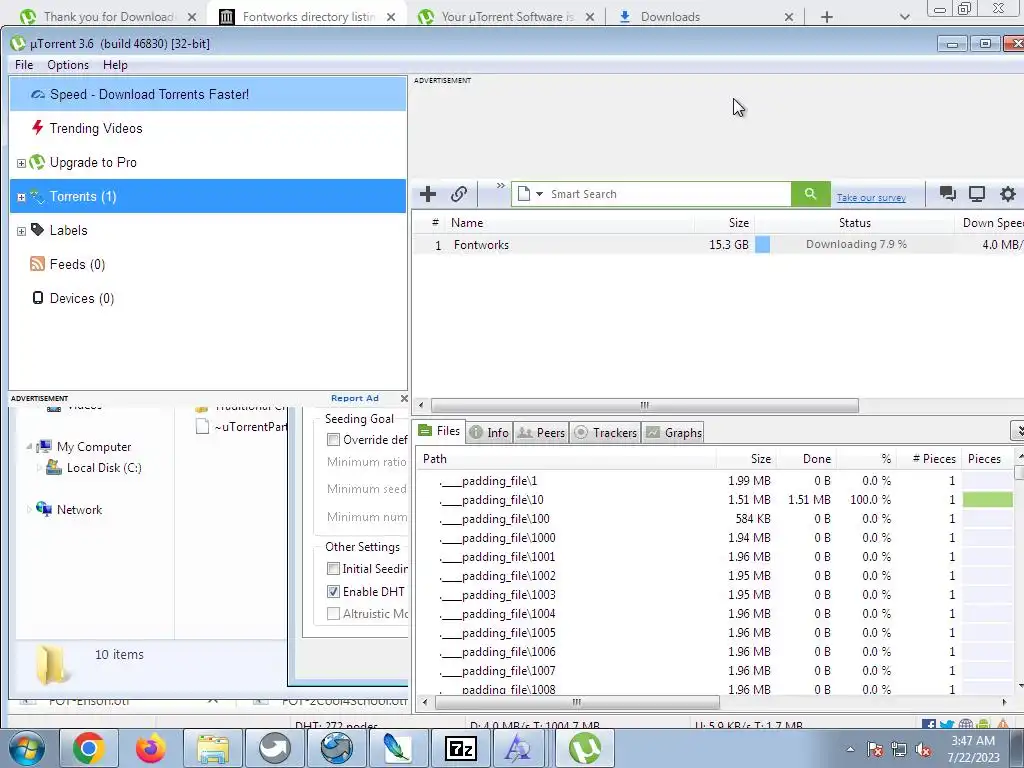Screen dimensions: 1024x768
Task: Select Local Disk (C:) in Explorer tree
Action: click(x=104, y=468)
